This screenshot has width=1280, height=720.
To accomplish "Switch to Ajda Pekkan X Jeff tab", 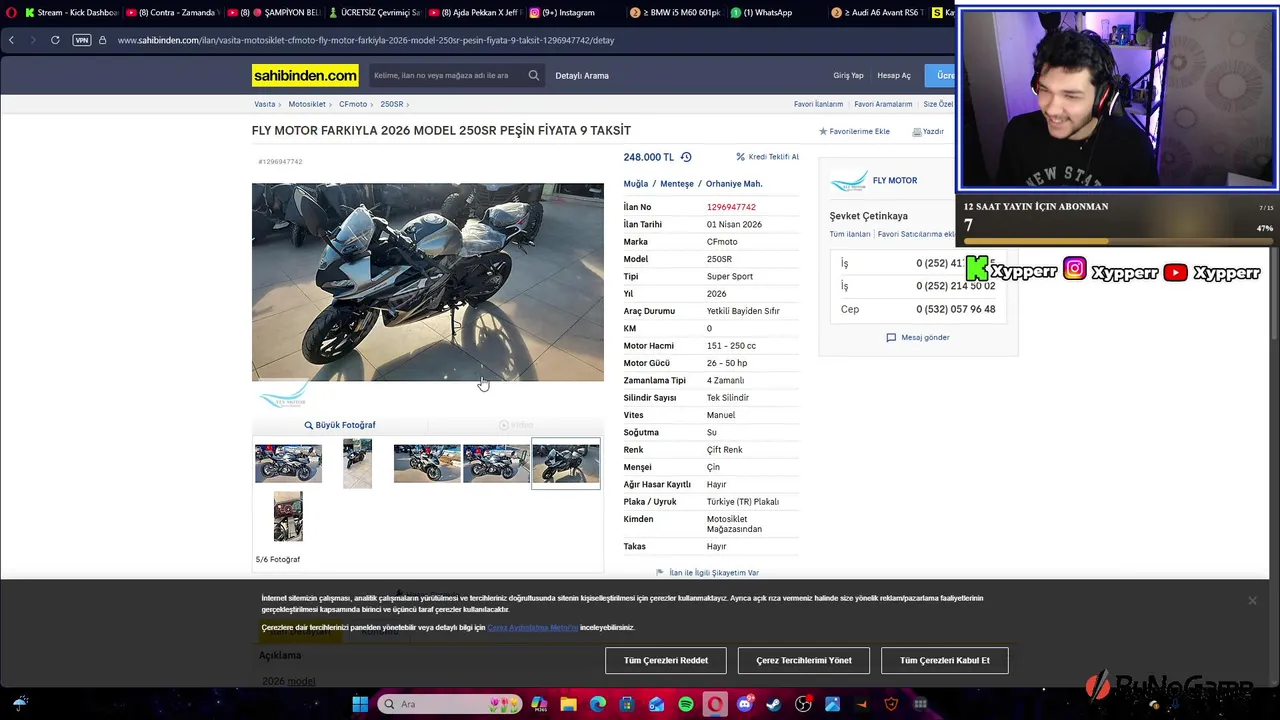I will (x=475, y=12).
